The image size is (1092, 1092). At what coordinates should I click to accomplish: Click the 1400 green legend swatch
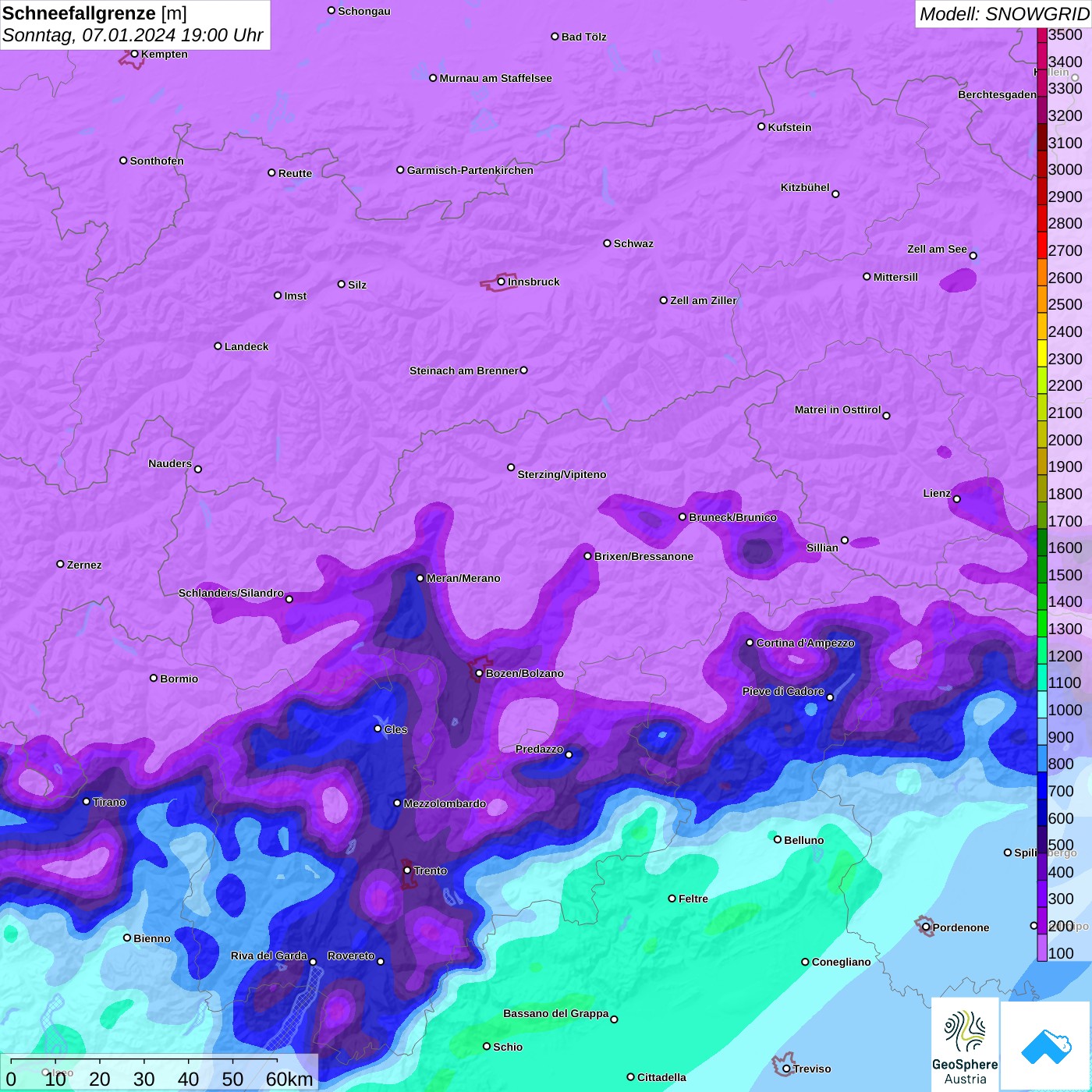point(1042,596)
